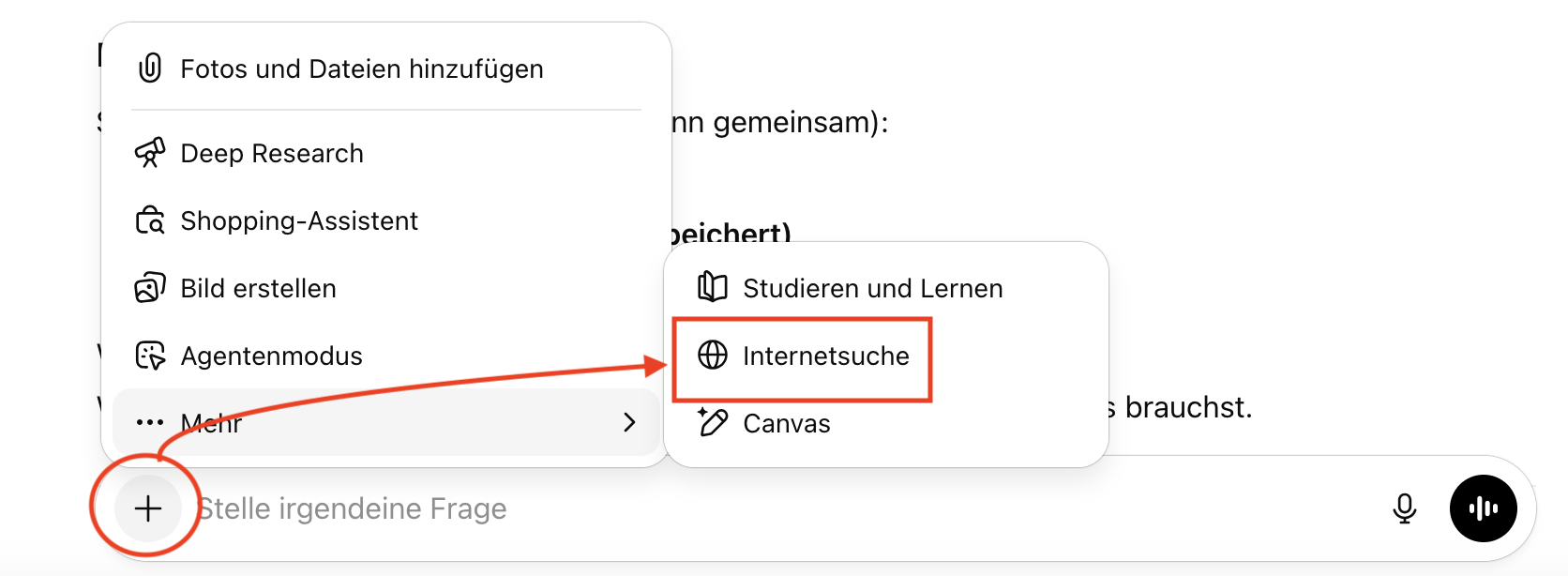Expand the Mehr submenu chevron arrow
The width and height of the screenshot is (1568, 576).
pos(629,423)
